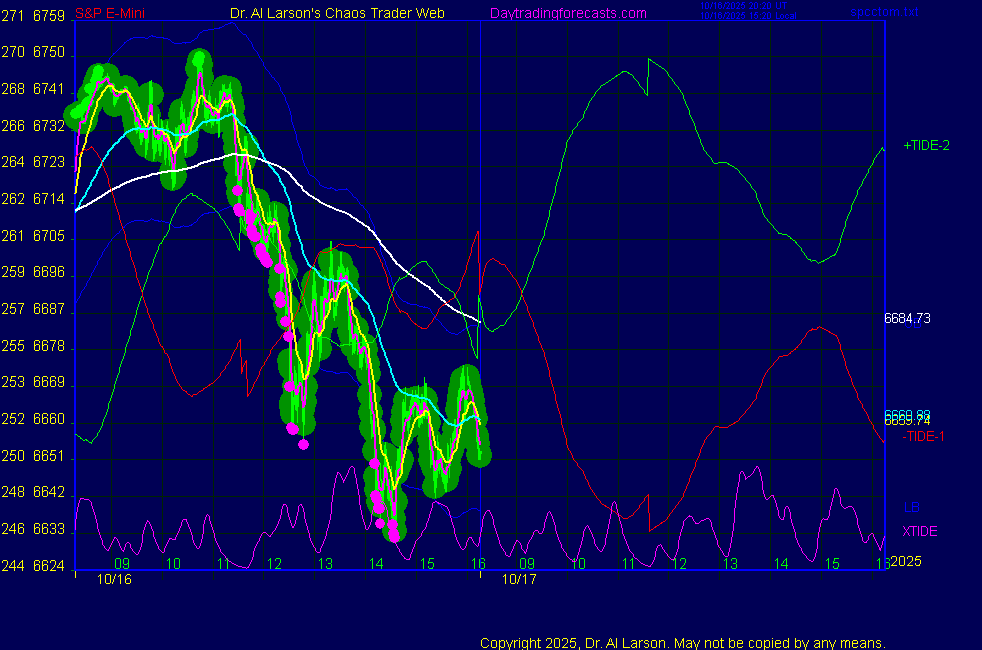Click the 6684.73 white price value label
This screenshot has width=982, height=650.
[x=907, y=318]
